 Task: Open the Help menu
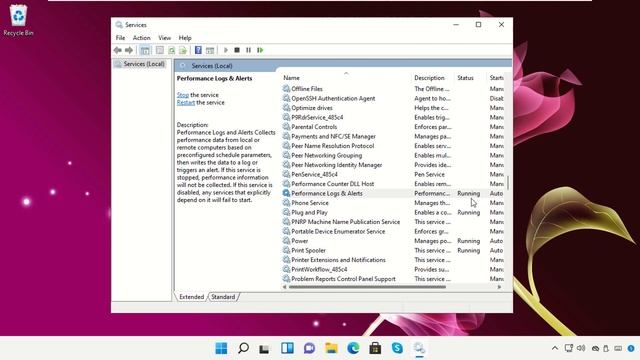(x=185, y=38)
